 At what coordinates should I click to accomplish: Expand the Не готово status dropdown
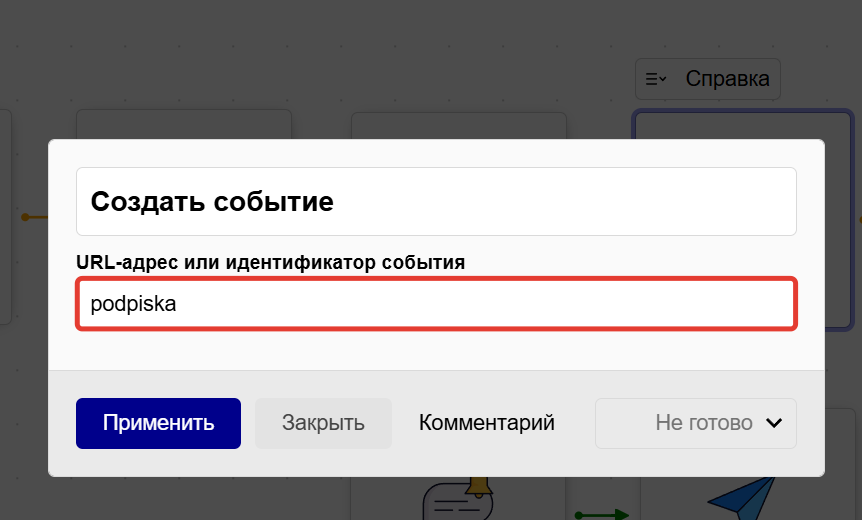click(x=695, y=423)
